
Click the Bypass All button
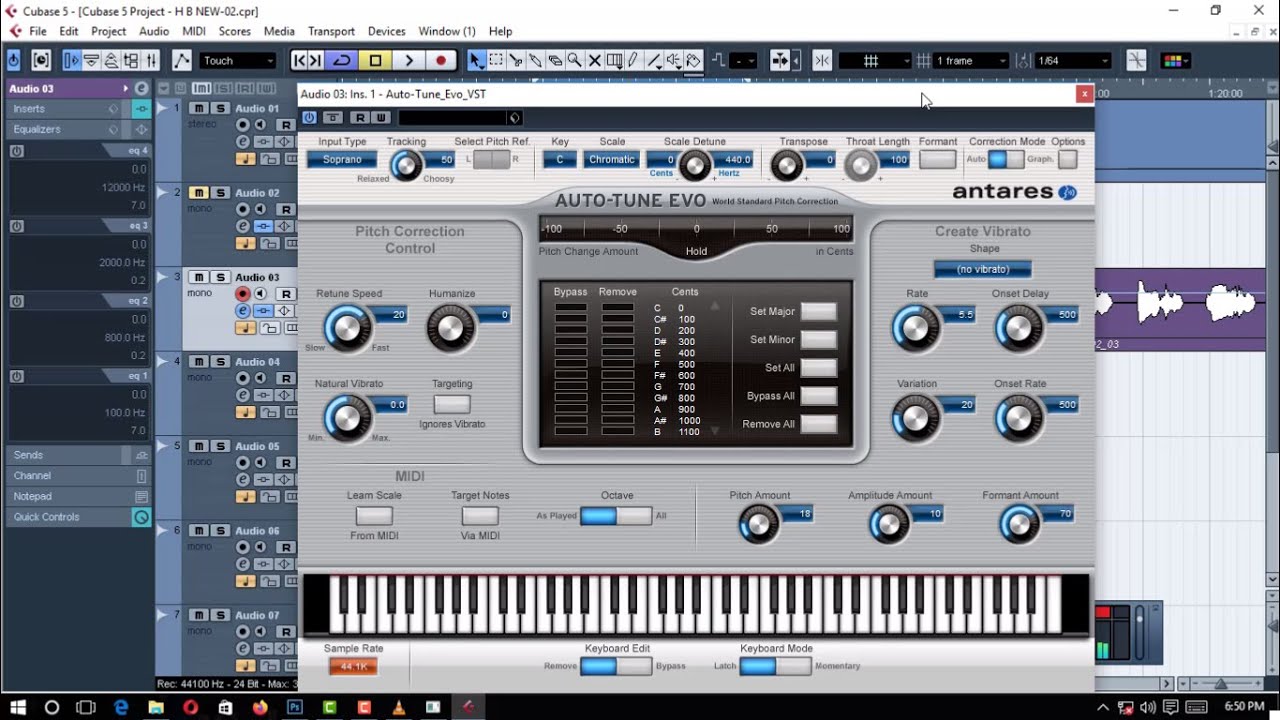[818, 396]
